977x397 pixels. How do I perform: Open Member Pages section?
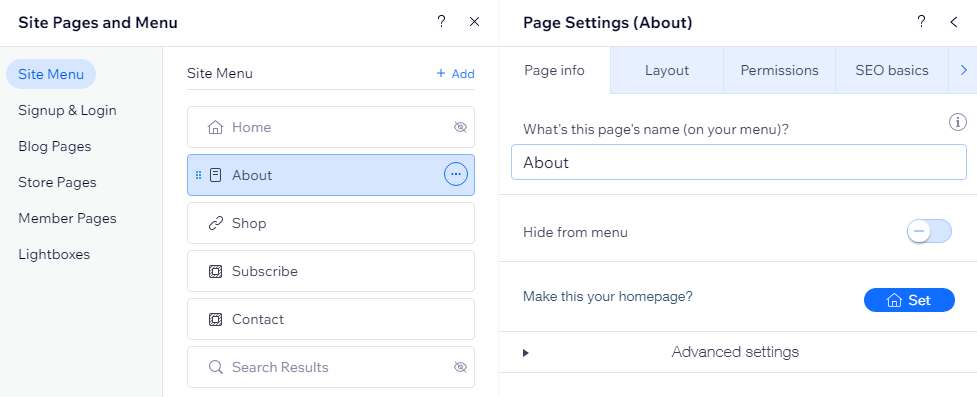click(x=67, y=219)
